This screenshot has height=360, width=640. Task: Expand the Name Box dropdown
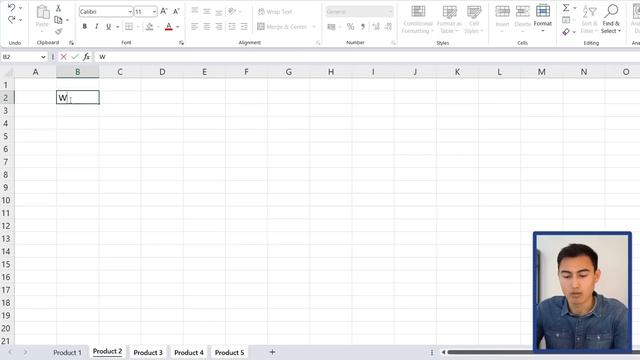coord(43,57)
